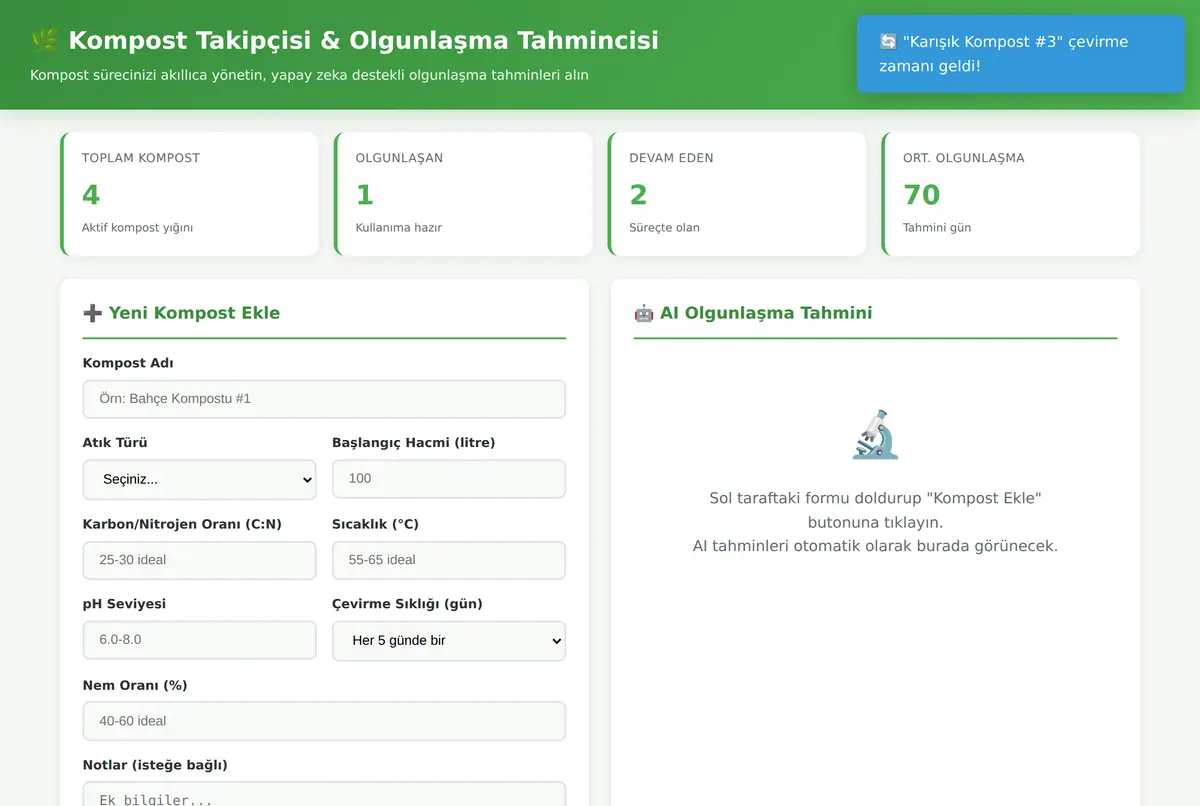Click the leaf icon in the header title
Screen dimensions: 1200x806
[45, 40]
